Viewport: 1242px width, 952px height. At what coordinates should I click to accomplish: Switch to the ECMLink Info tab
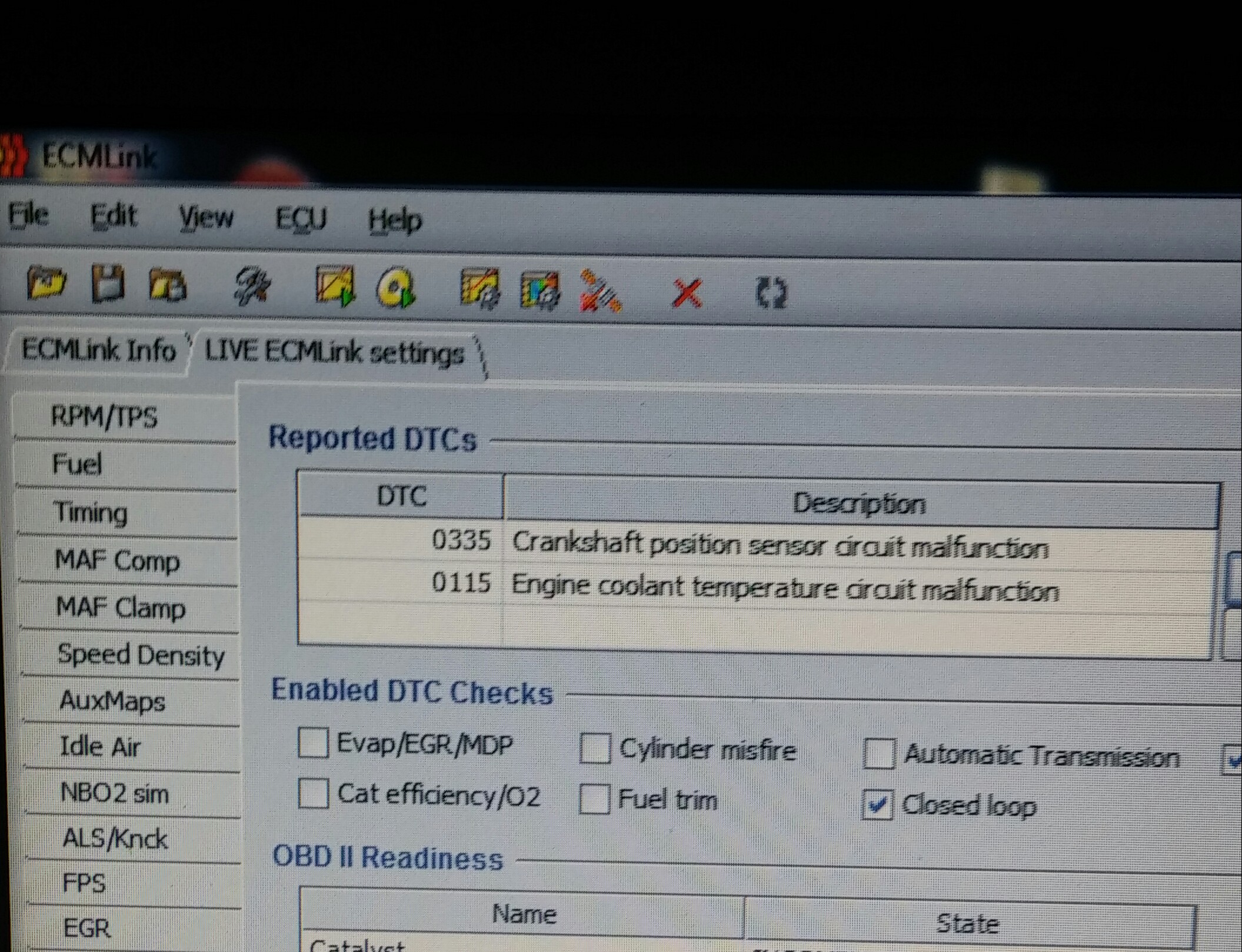click(x=99, y=350)
